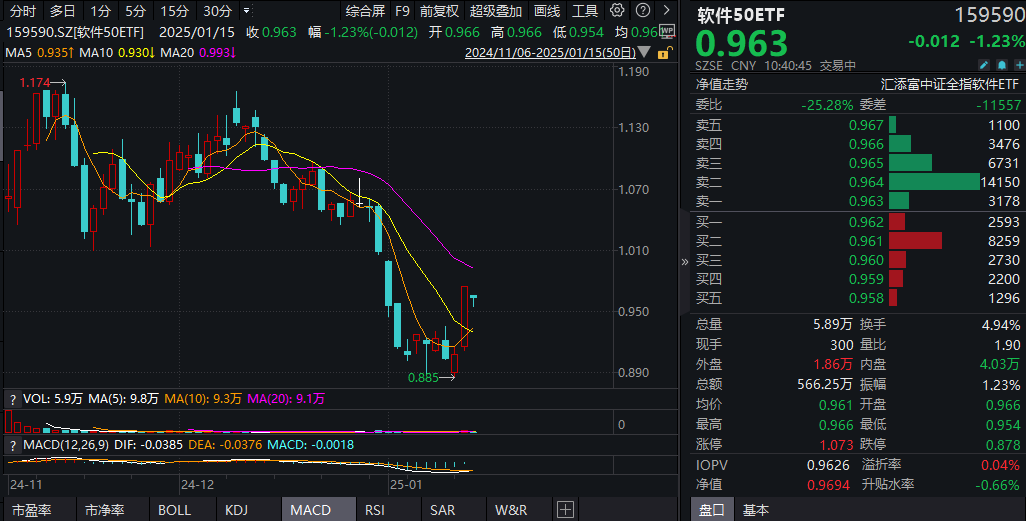Open VOL indicator help question mark
1026x521 pixels.
coord(12,399)
